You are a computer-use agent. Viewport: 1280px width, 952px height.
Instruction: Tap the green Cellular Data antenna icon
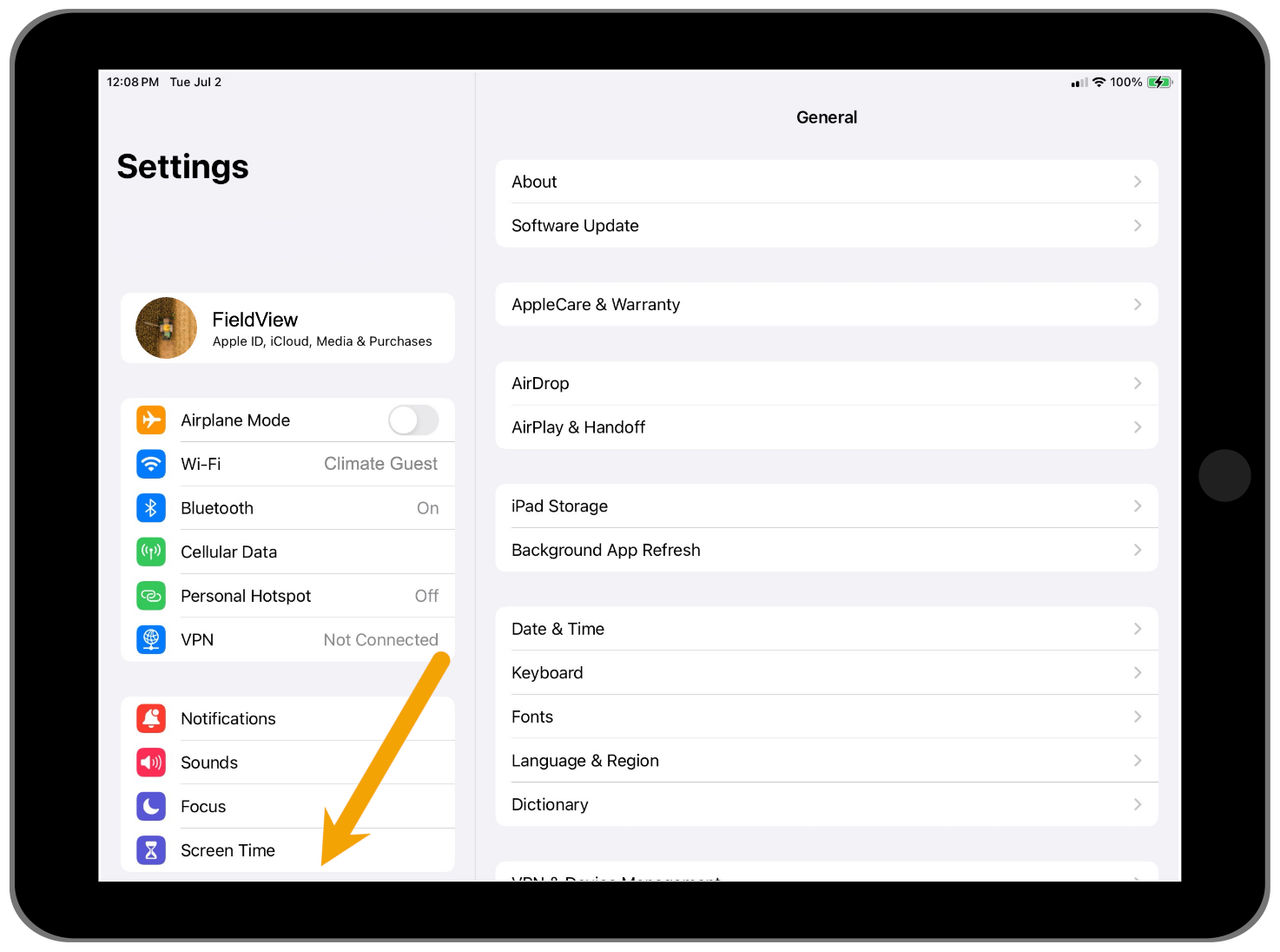151,552
